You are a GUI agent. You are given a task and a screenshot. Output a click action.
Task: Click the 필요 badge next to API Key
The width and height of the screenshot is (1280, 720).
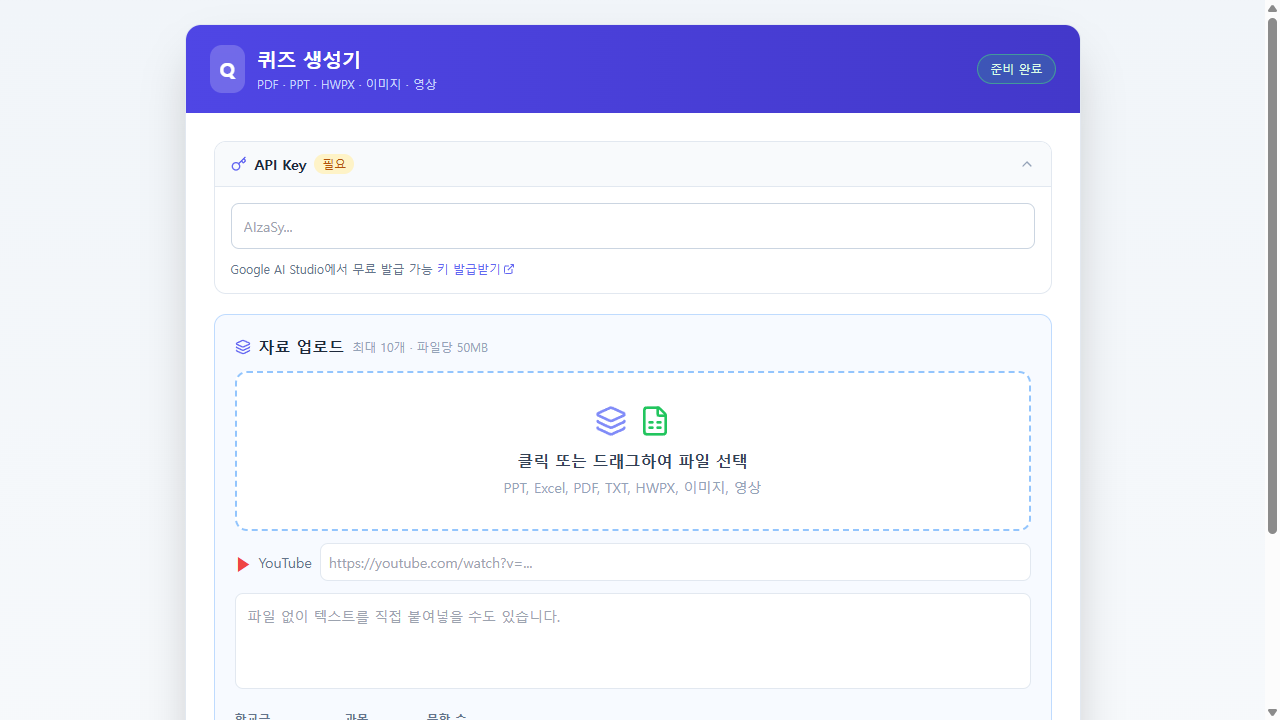334,164
